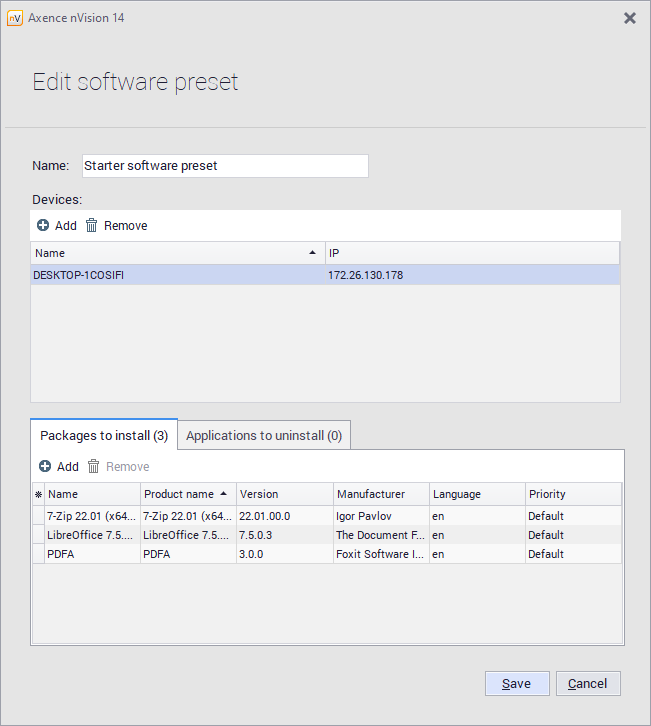
Task: Click the Axence nVision logo icon
Action: pos(15,18)
